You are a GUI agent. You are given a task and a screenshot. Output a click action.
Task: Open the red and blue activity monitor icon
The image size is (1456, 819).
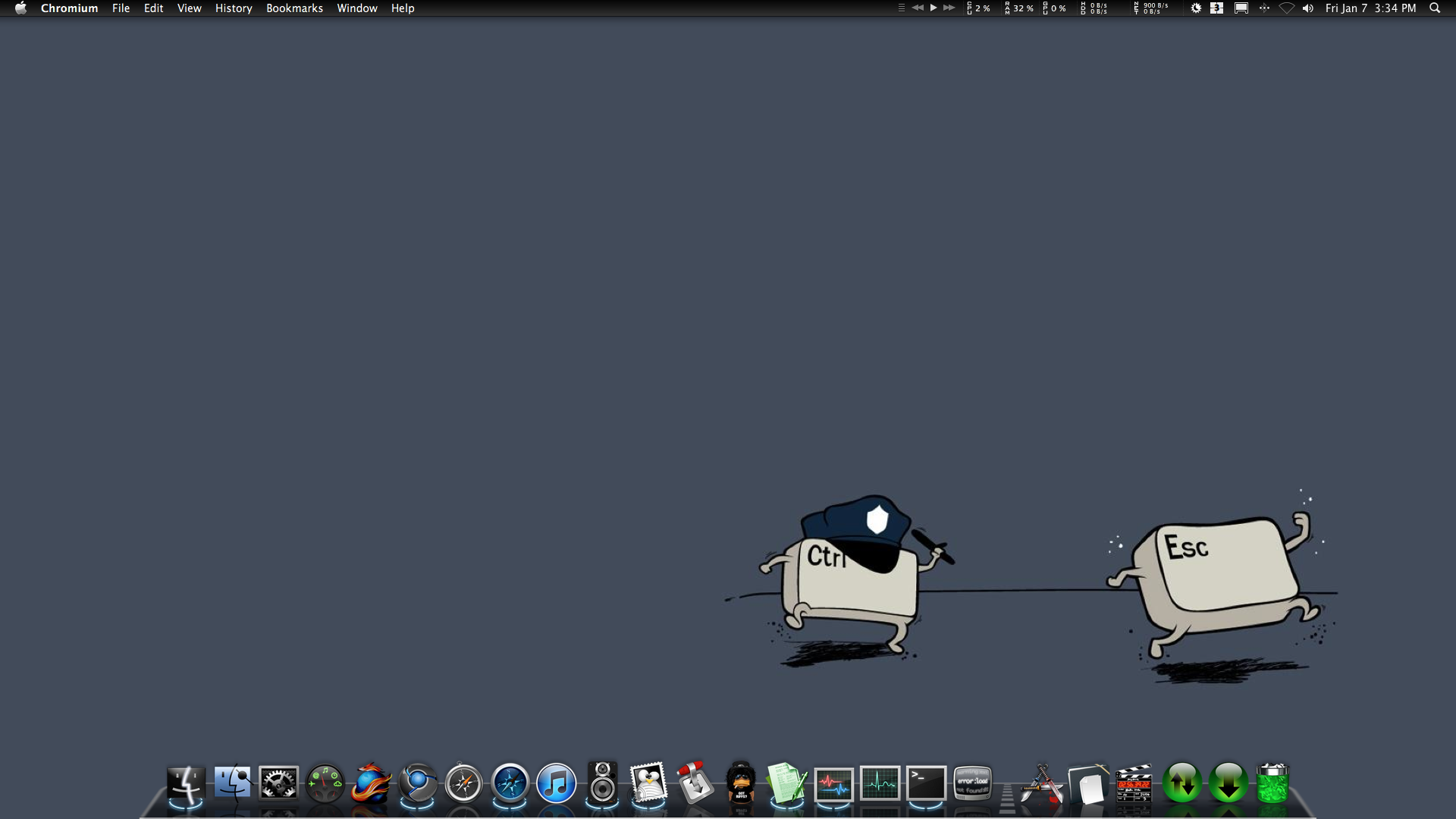point(833,784)
